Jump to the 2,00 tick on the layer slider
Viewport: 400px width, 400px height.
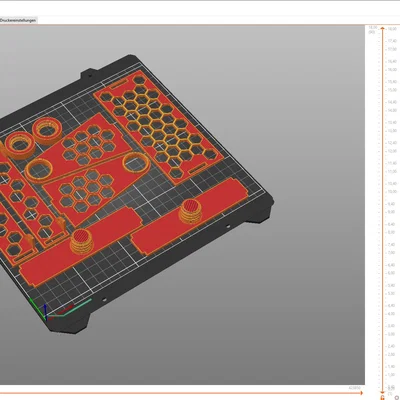coord(391,354)
